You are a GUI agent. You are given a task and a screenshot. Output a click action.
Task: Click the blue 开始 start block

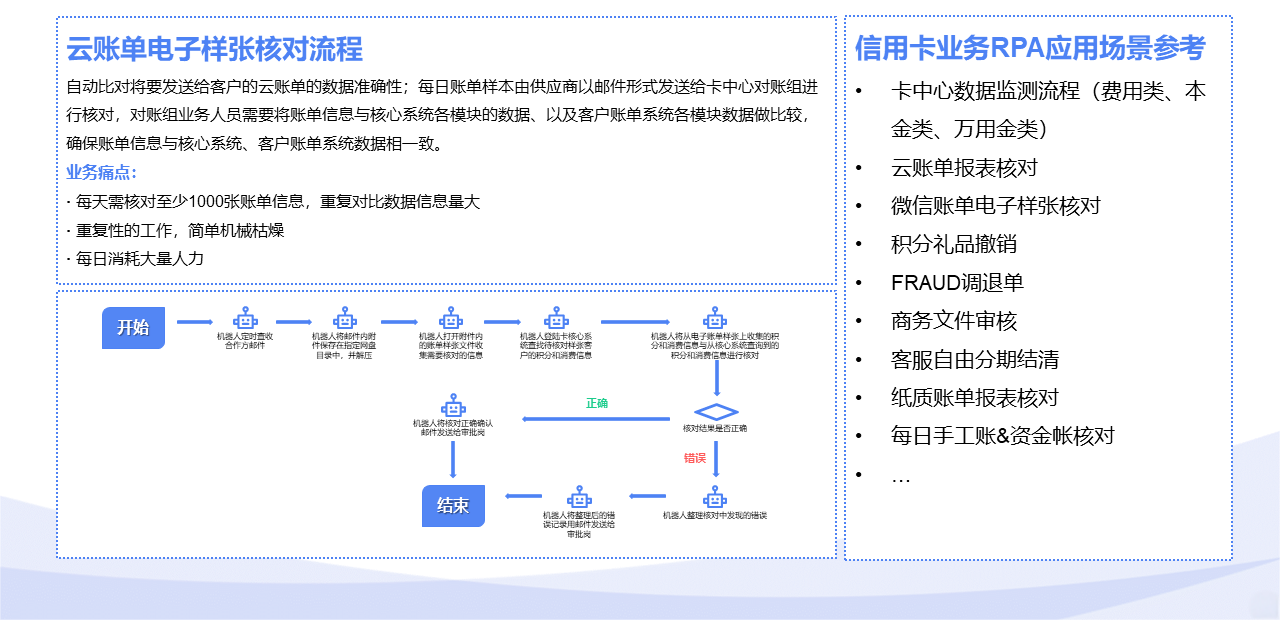(x=133, y=327)
